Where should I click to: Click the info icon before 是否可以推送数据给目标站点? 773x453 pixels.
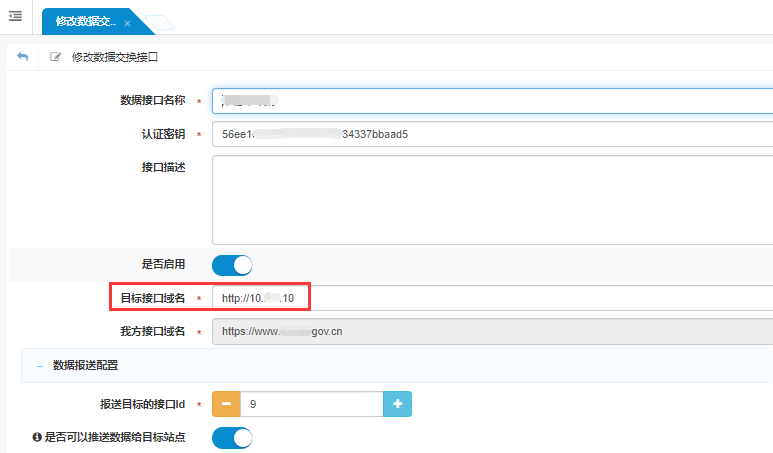pyautogui.click(x=36, y=438)
